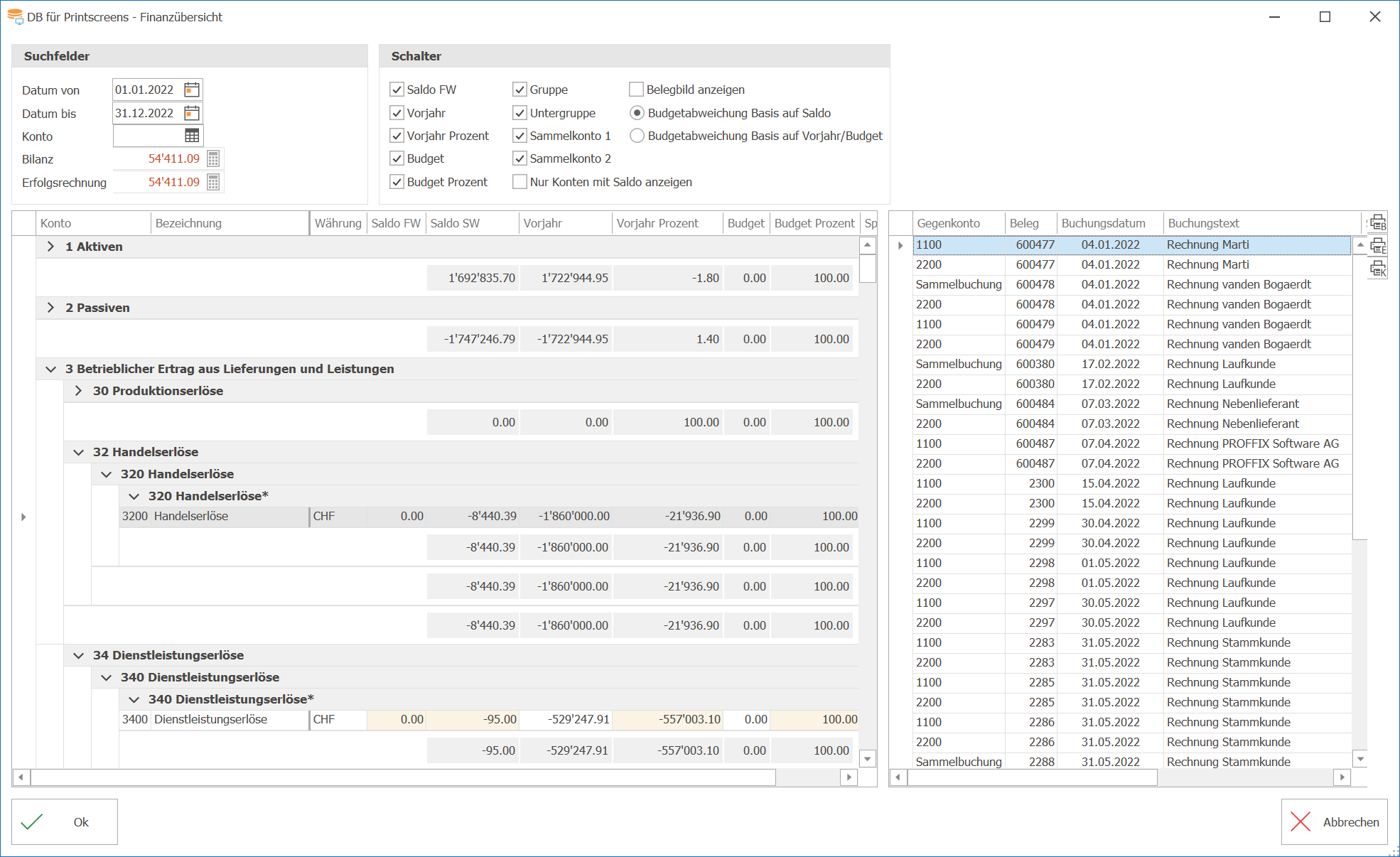
Task: Toggle the Sammelkonto 2 checkbox
Action: pyautogui.click(x=519, y=158)
